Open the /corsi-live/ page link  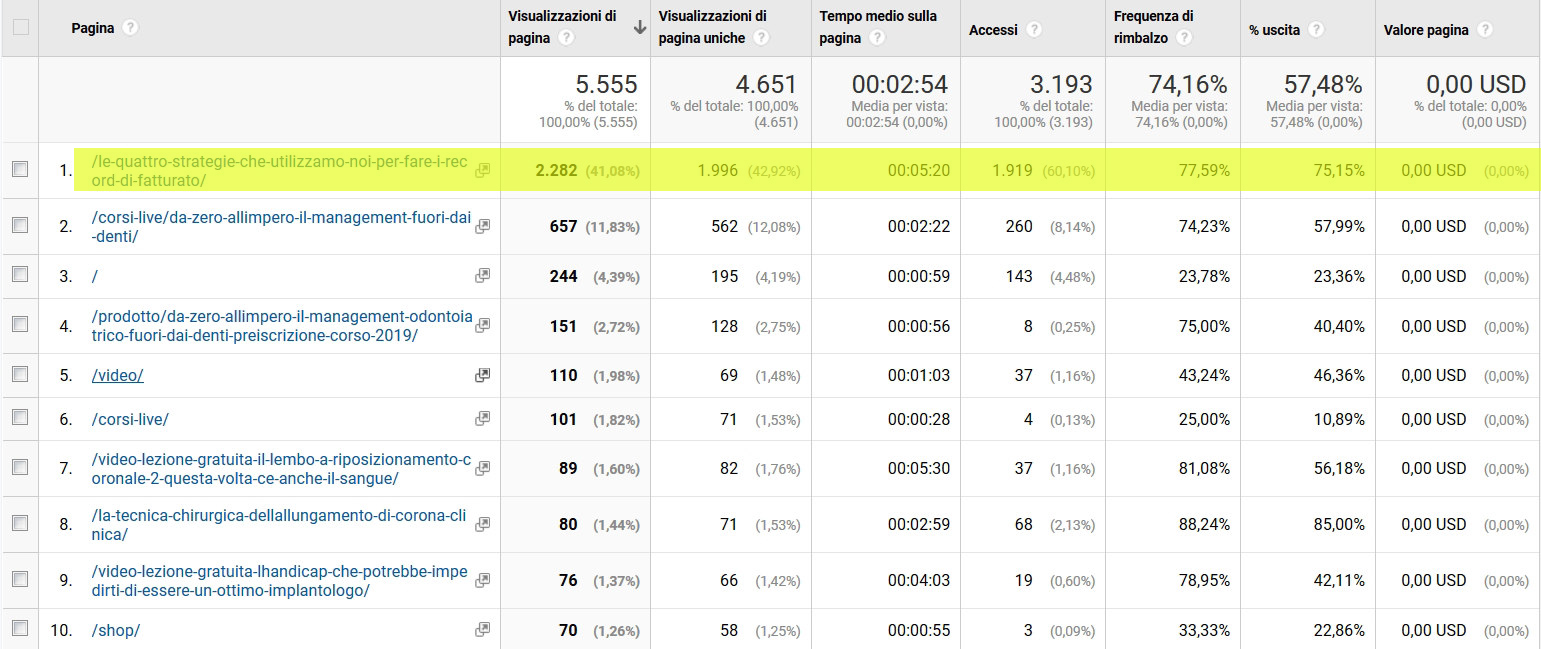click(x=129, y=420)
